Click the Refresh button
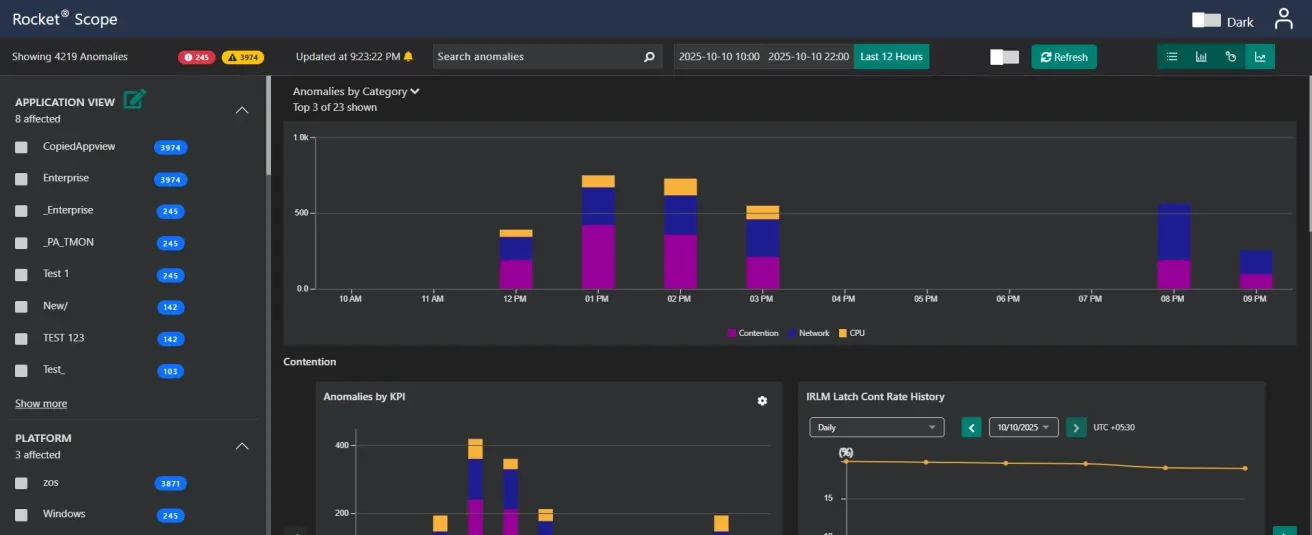Image resolution: width=1312 pixels, height=535 pixels. [1064, 57]
